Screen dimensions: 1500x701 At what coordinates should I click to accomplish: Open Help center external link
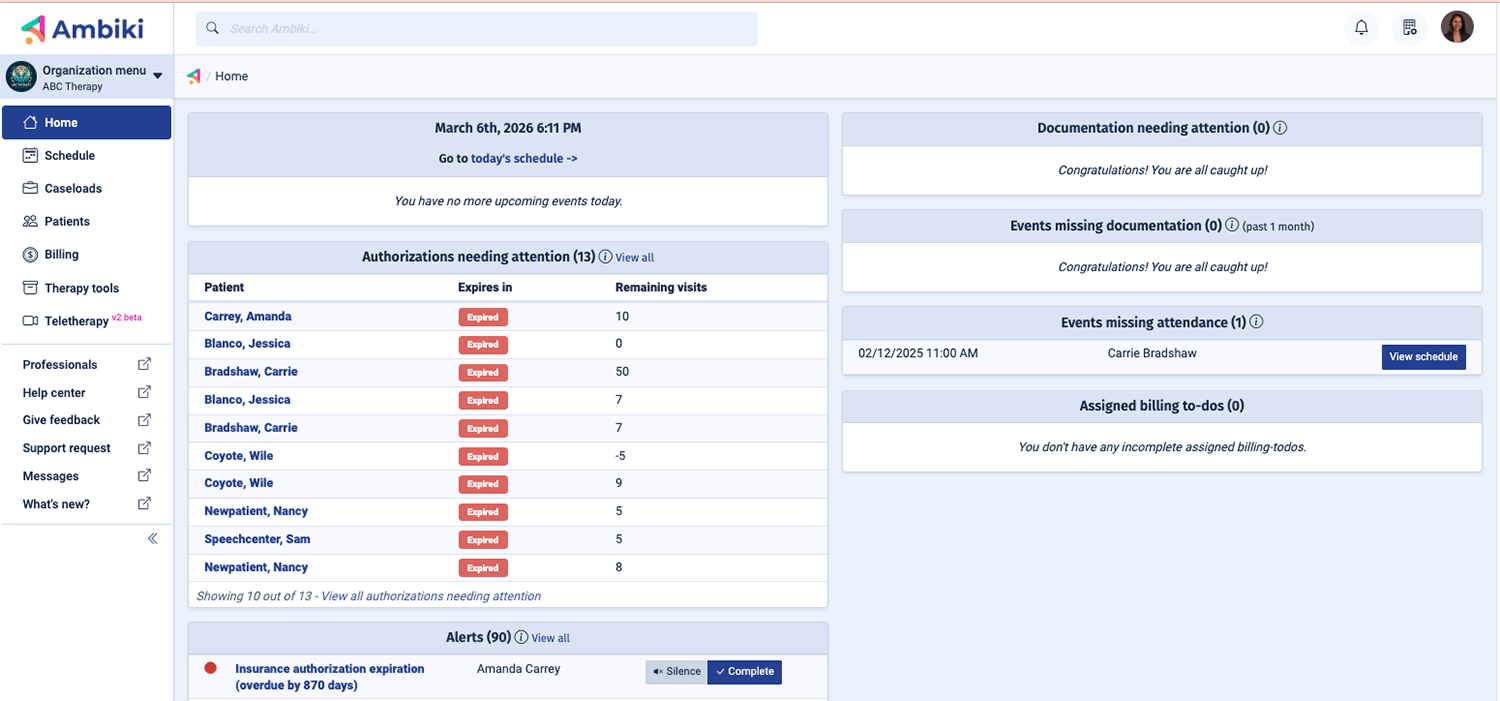click(x=54, y=393)
